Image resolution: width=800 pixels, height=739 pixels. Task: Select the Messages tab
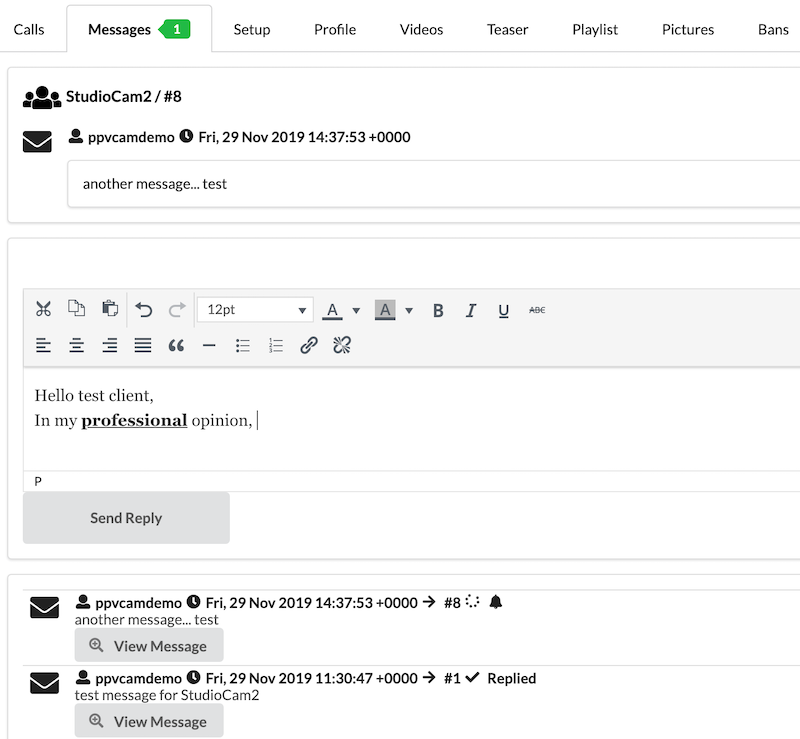pyautogui.click(x=139, y=30)
